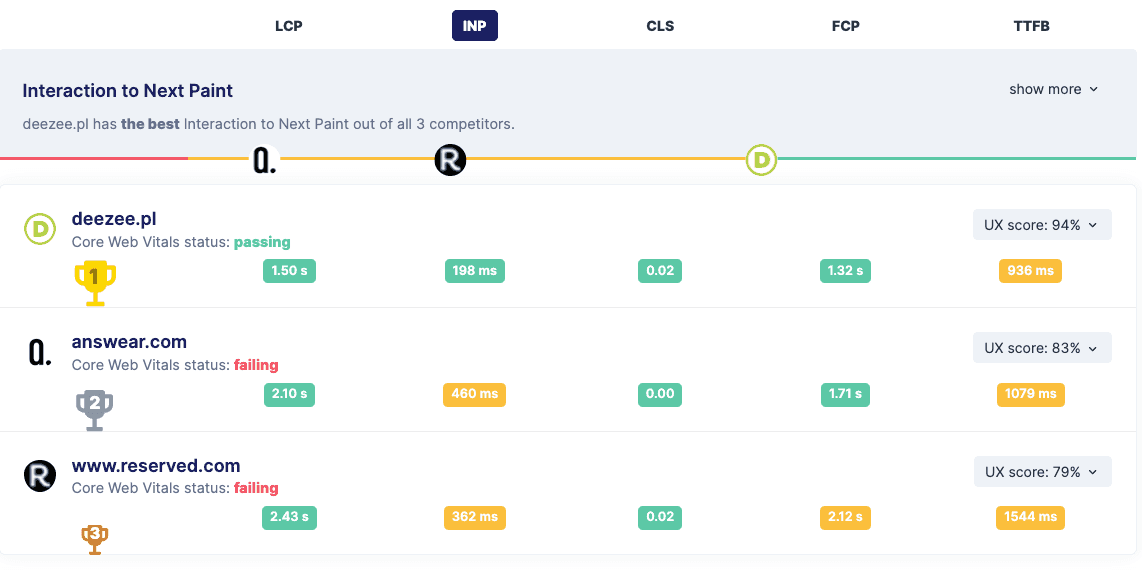Click the deezee.pl logo icon in row
Screen dimensions: 1142x570
click(39, 229)
